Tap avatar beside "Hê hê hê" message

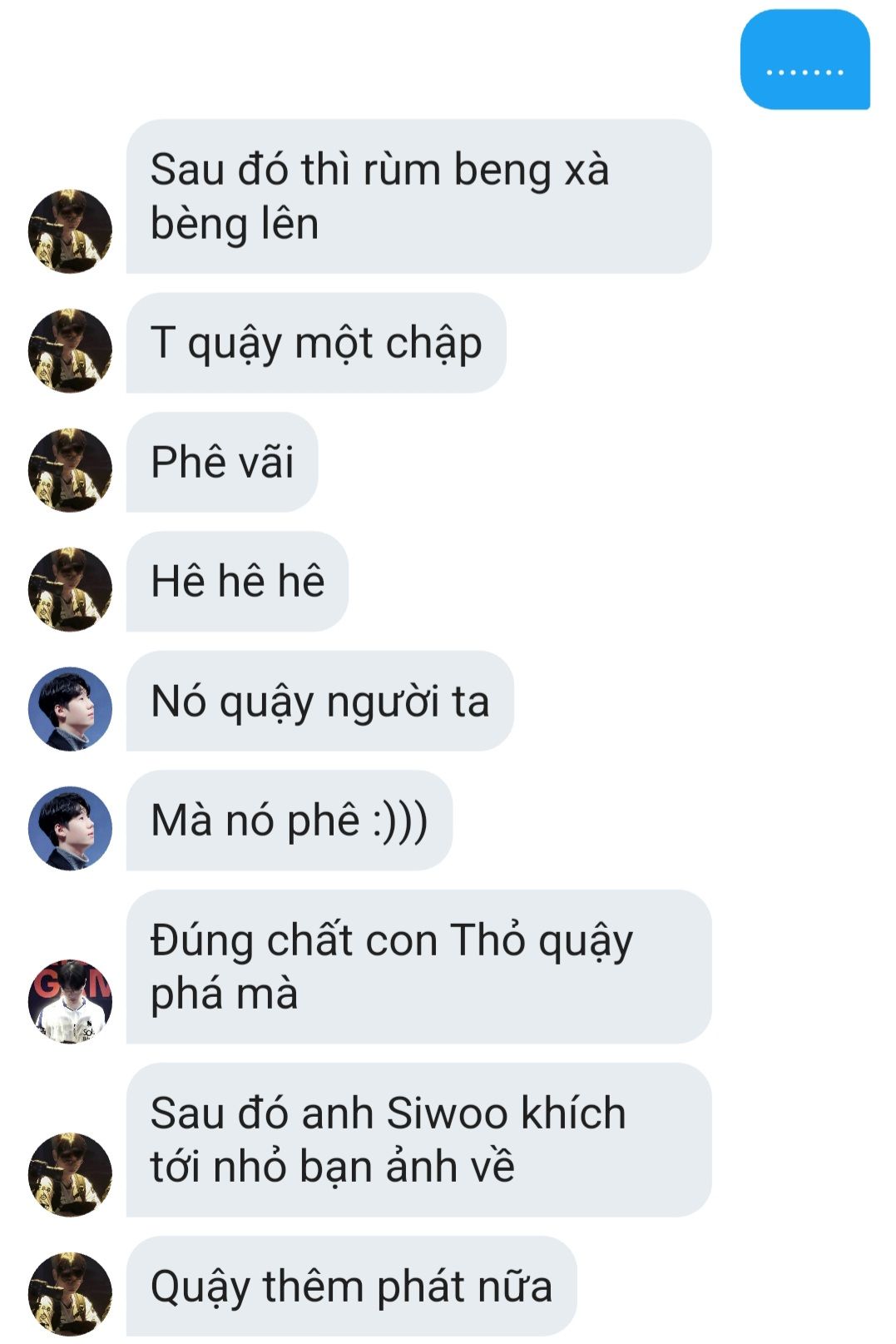[x=70, y=589]
